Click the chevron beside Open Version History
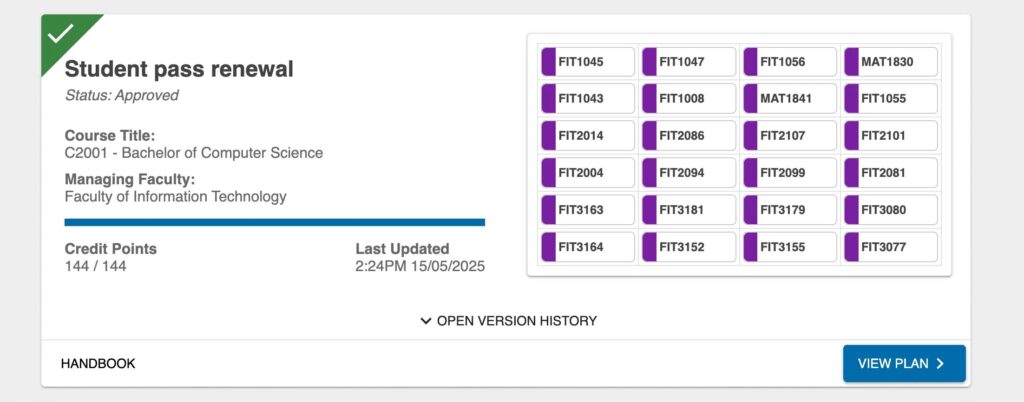This screenshot has height=402, width=1024. [426, 321]
